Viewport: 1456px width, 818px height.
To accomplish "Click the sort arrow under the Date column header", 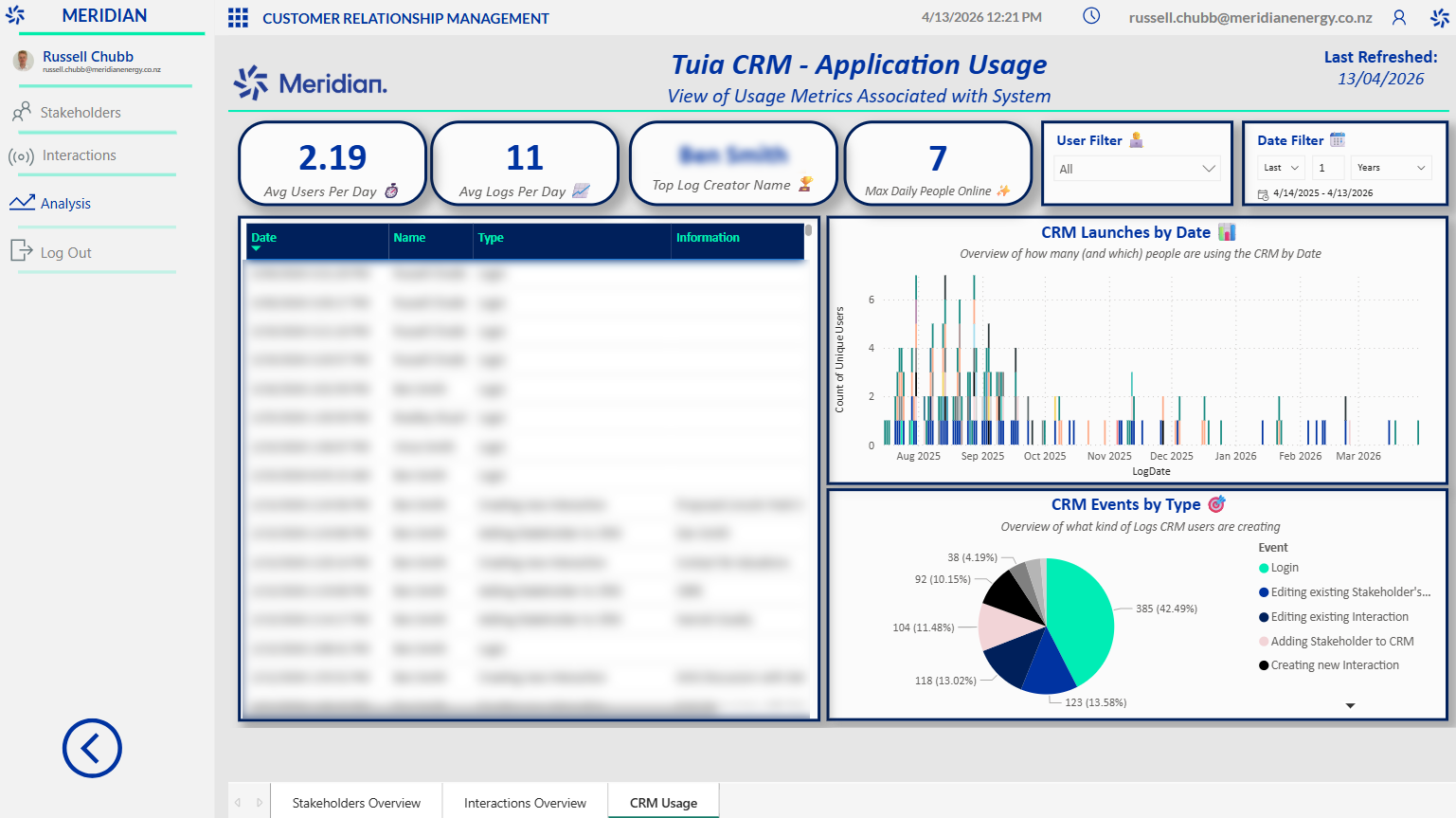I will [256, 249].
